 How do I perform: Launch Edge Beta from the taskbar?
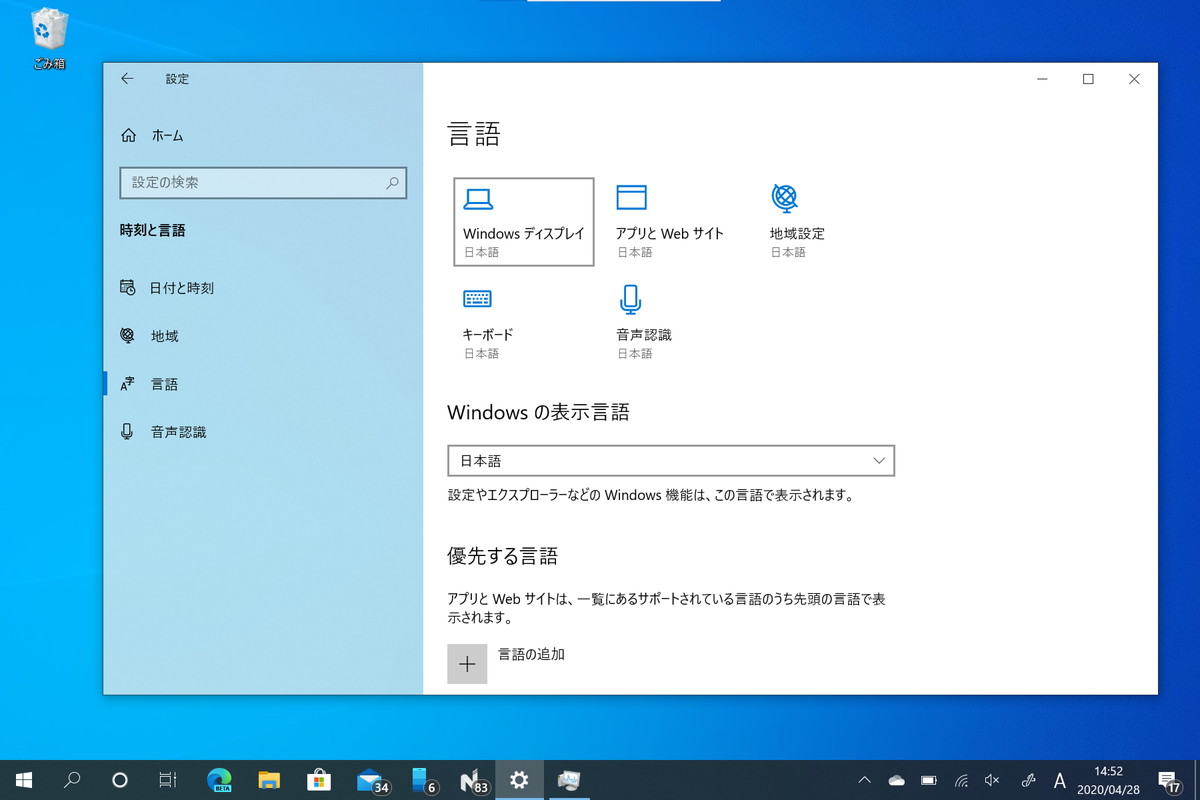219,780
